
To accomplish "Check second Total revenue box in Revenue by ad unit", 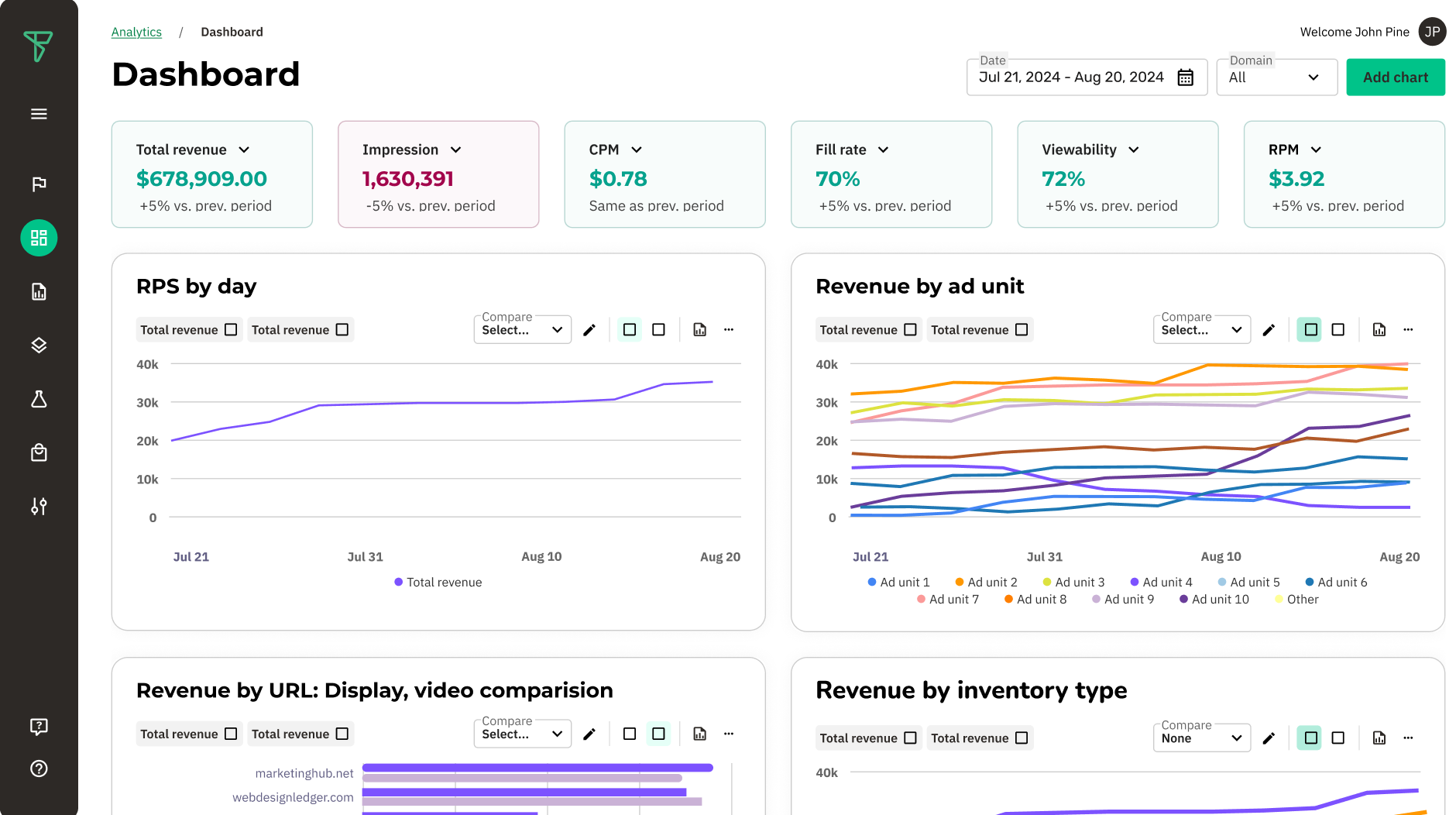I will coord(1022,330).
